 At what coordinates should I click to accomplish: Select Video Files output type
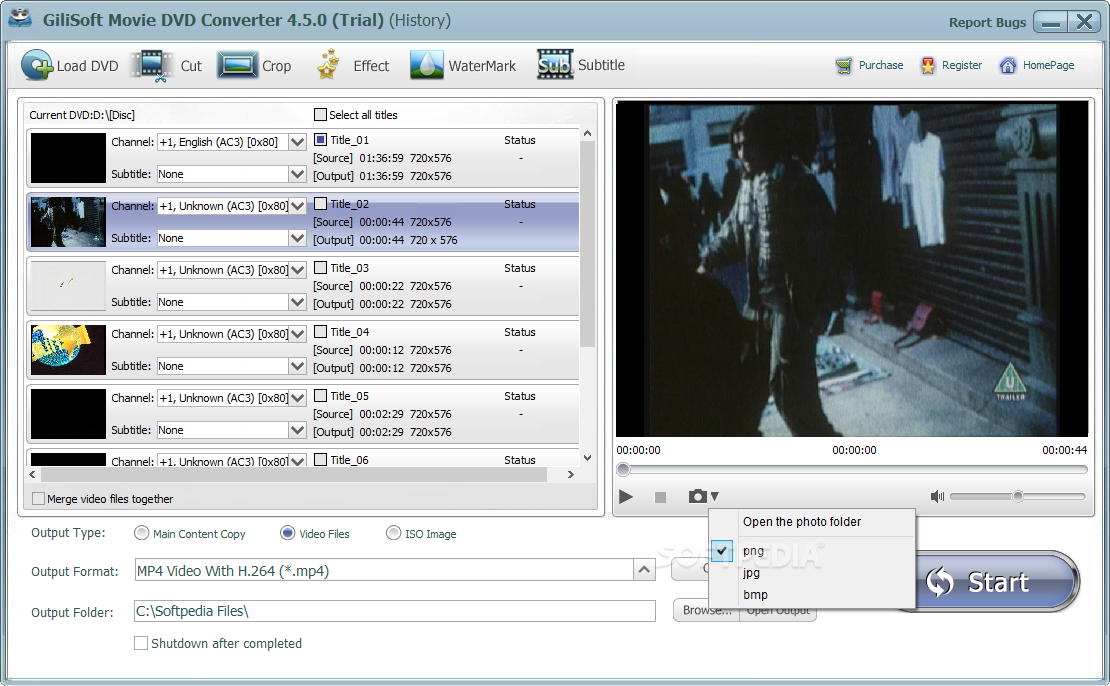tap(287, 533)
